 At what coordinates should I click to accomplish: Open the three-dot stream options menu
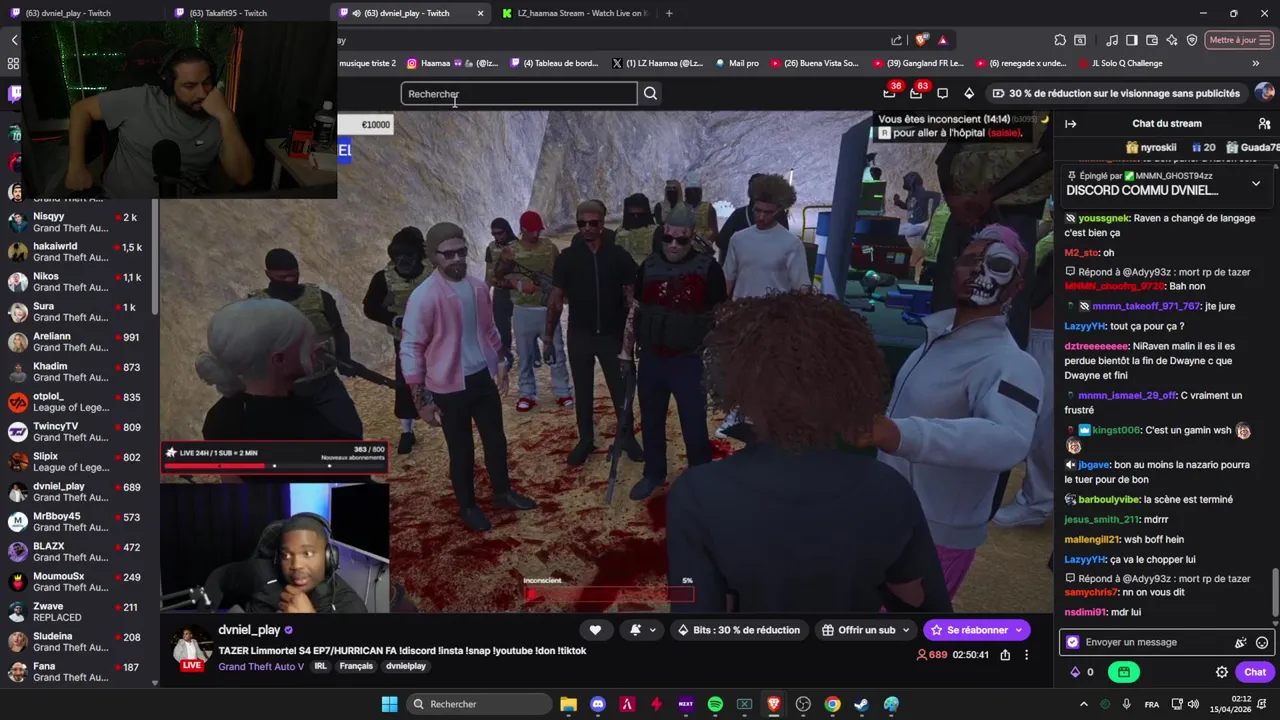click(1026, 655)
